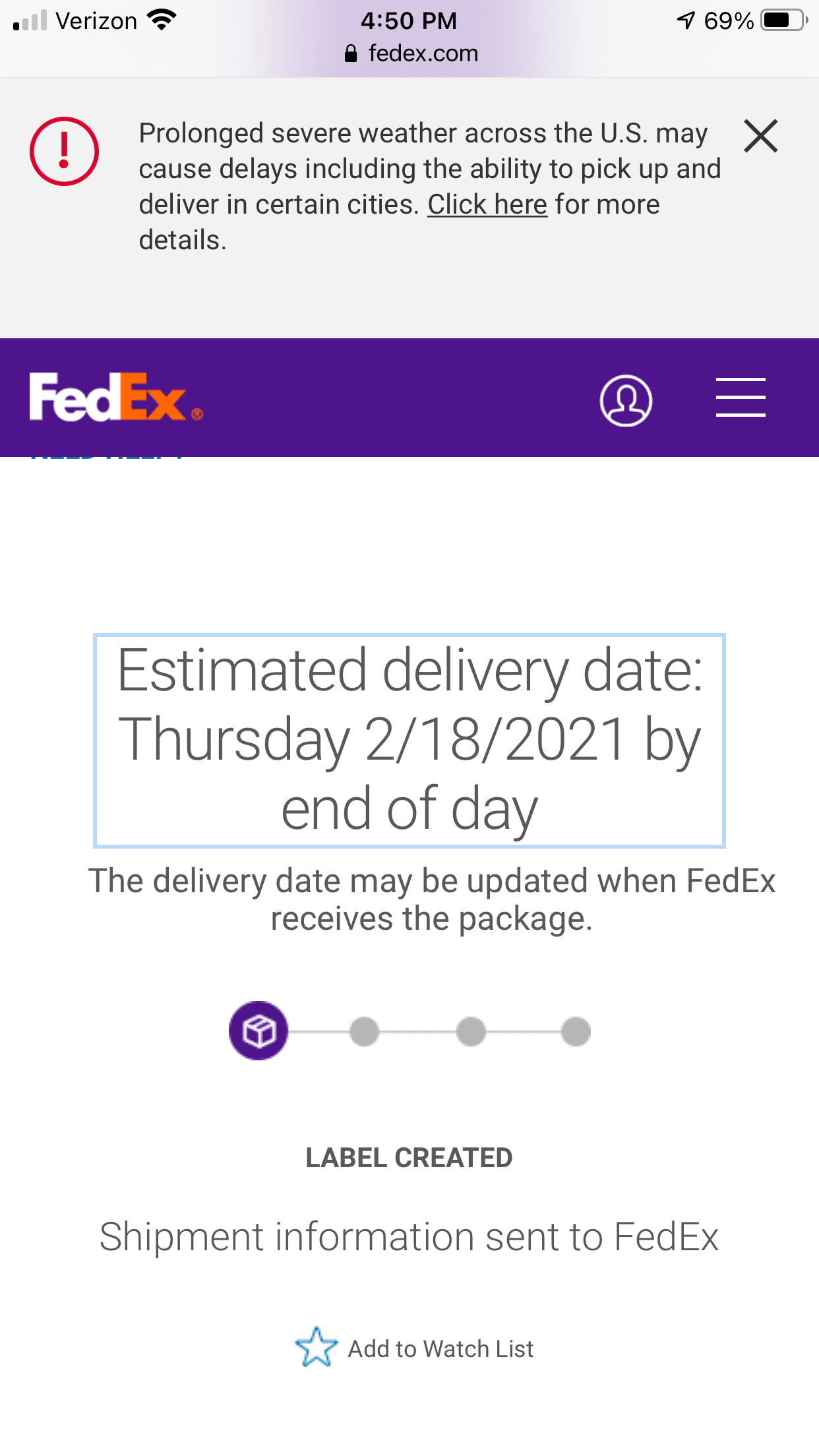
Task: Select the estimated delivery date box
Action: coord(409,740)
